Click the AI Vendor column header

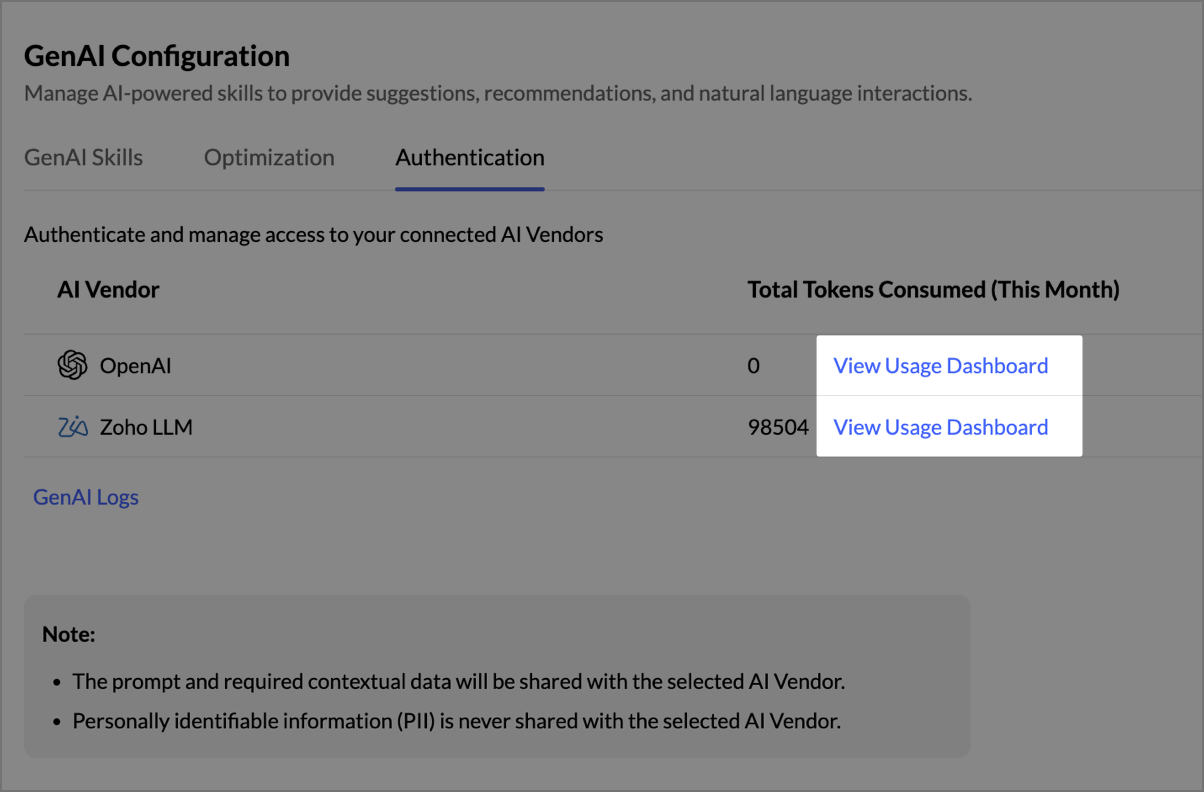108,290
